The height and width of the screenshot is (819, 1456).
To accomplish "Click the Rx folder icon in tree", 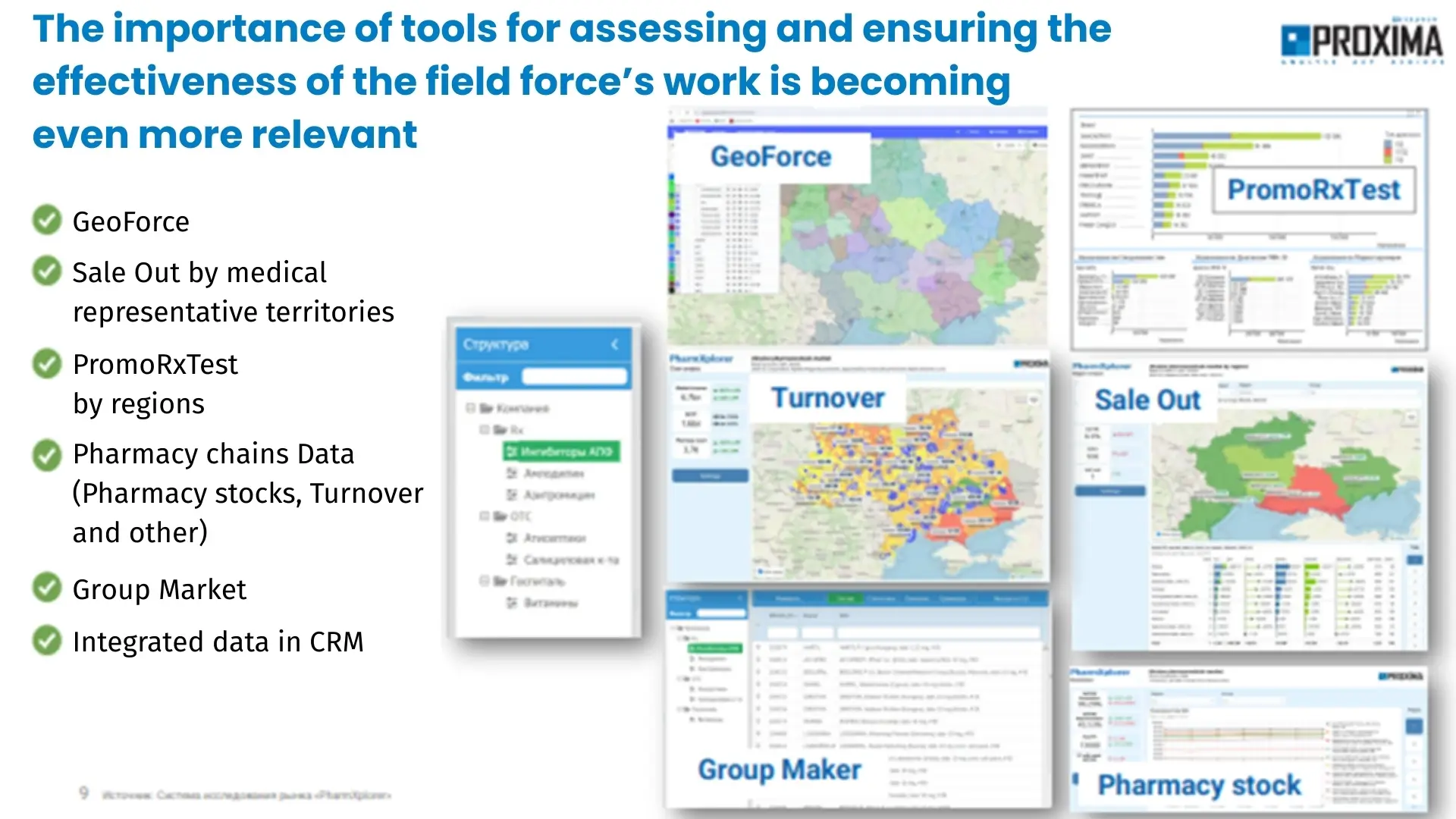I will (500, 430).
